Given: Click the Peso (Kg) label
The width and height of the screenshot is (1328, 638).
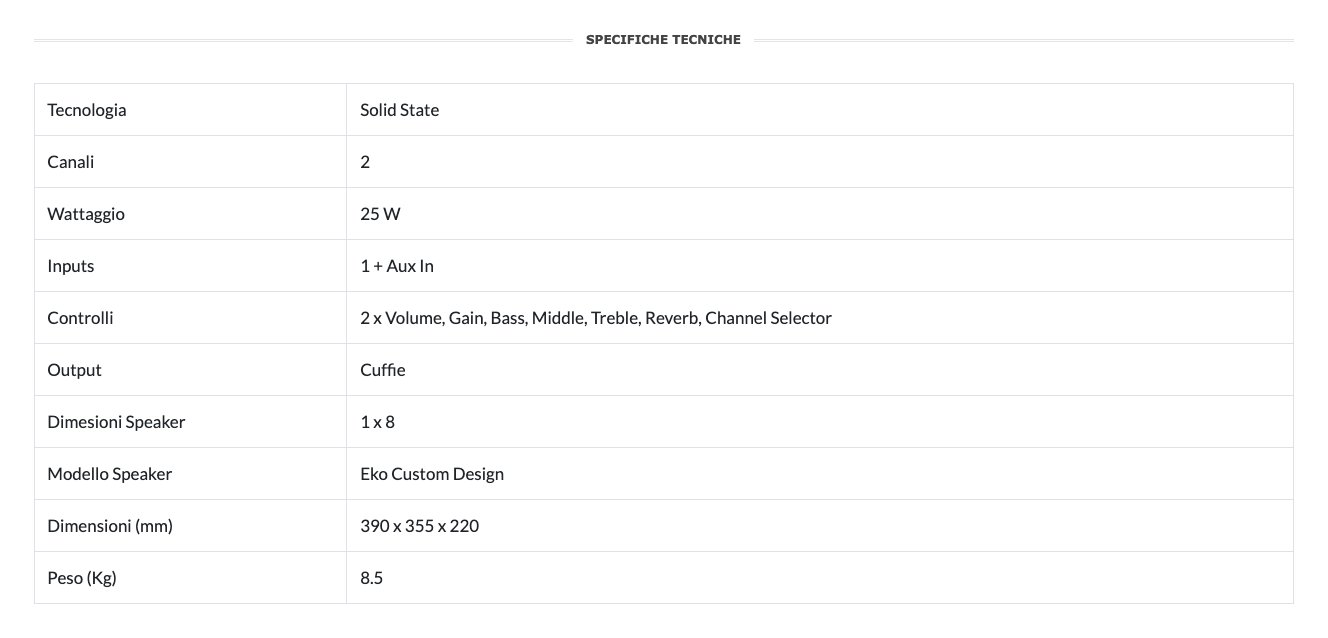Looking at the screenshot, I should pos(82,578).
